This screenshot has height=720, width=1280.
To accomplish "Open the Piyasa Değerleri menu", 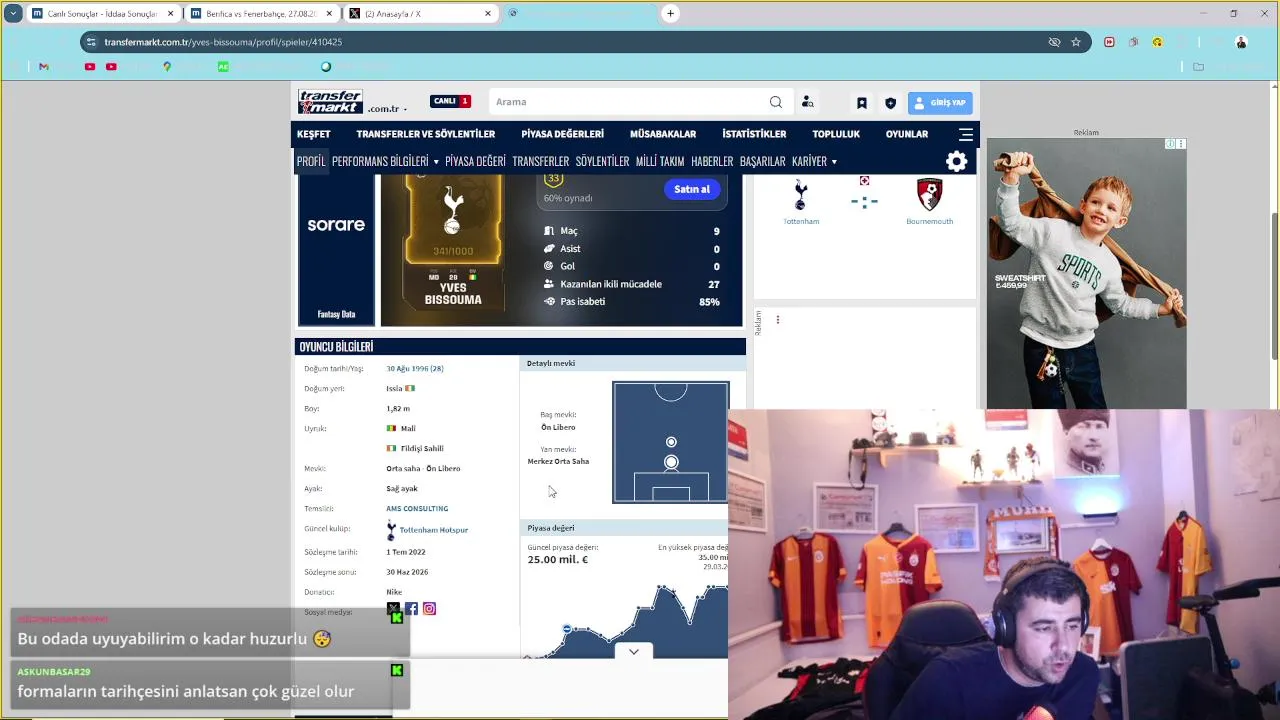I will click(x=563, y=134).
